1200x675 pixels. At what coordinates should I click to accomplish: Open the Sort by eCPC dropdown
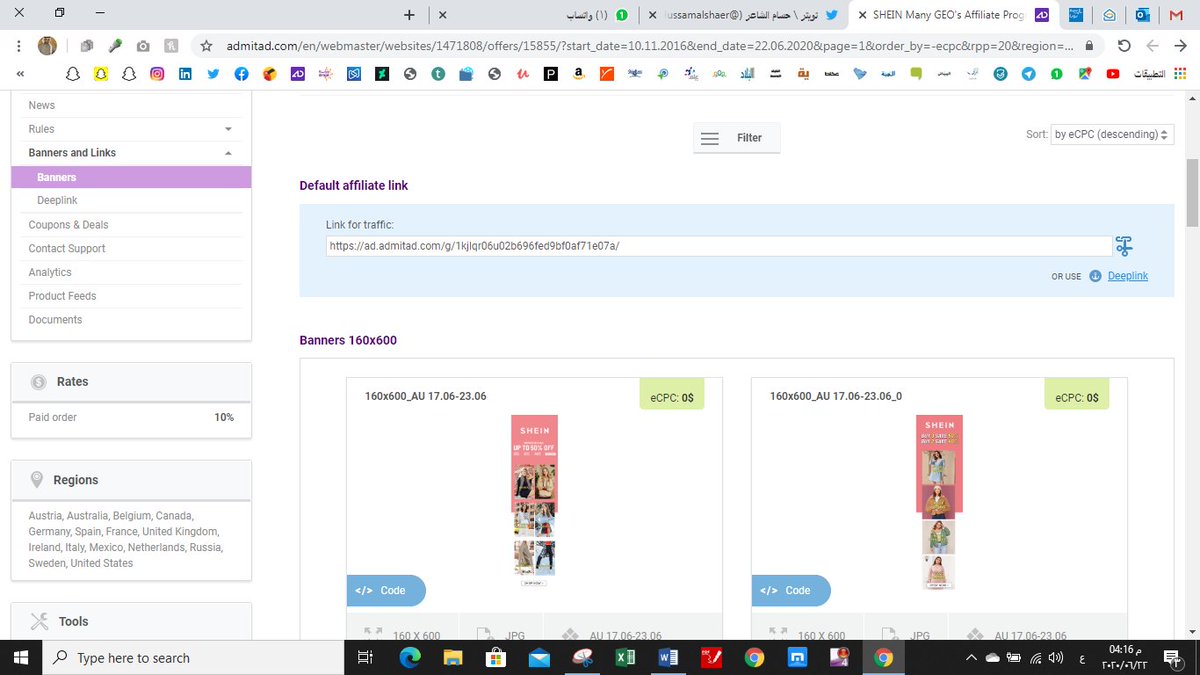click(x=1113, y=134)
